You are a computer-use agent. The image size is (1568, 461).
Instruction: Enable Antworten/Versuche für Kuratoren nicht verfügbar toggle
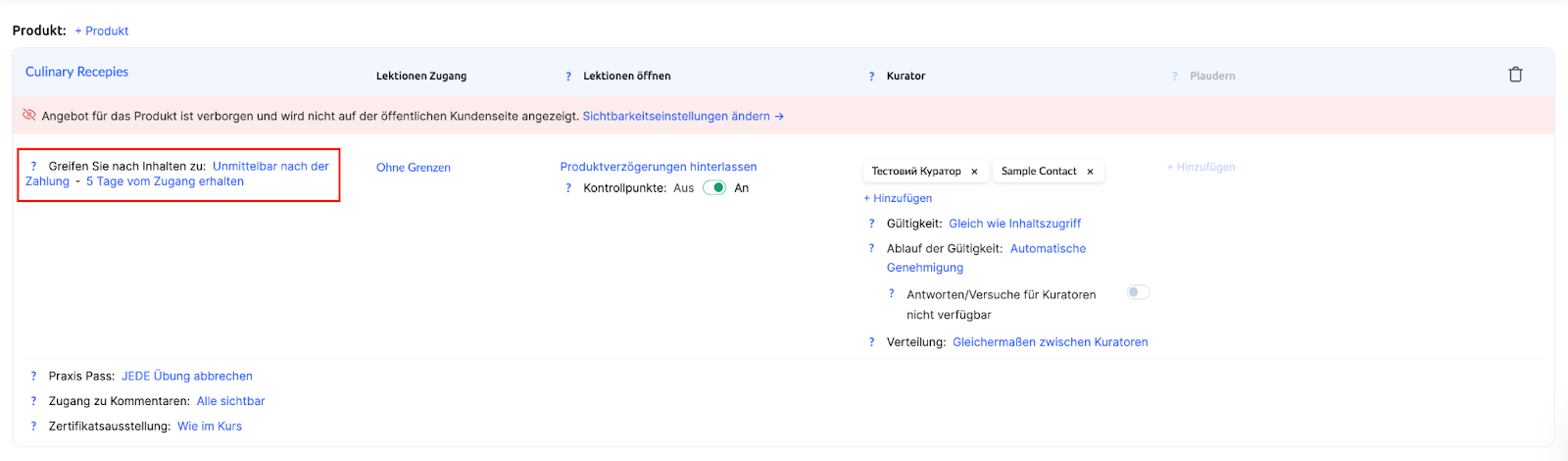click(1137, 292)
